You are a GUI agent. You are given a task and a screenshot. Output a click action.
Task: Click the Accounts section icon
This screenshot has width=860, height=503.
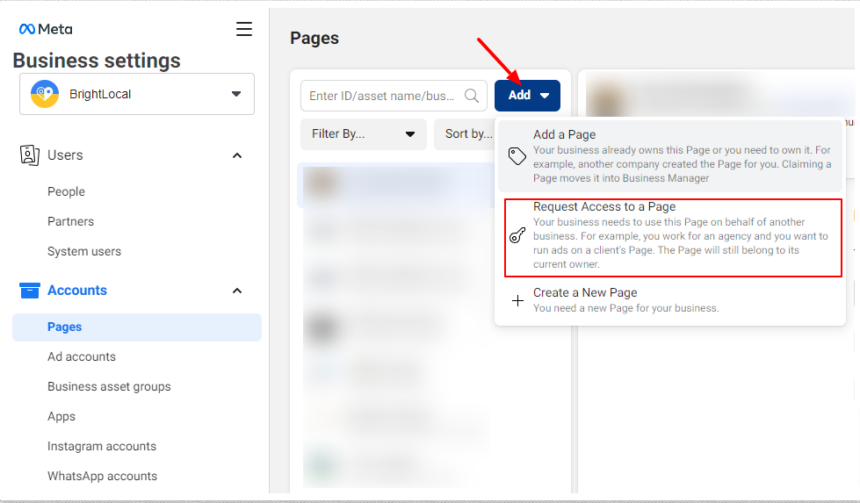[x=30, y=290]
